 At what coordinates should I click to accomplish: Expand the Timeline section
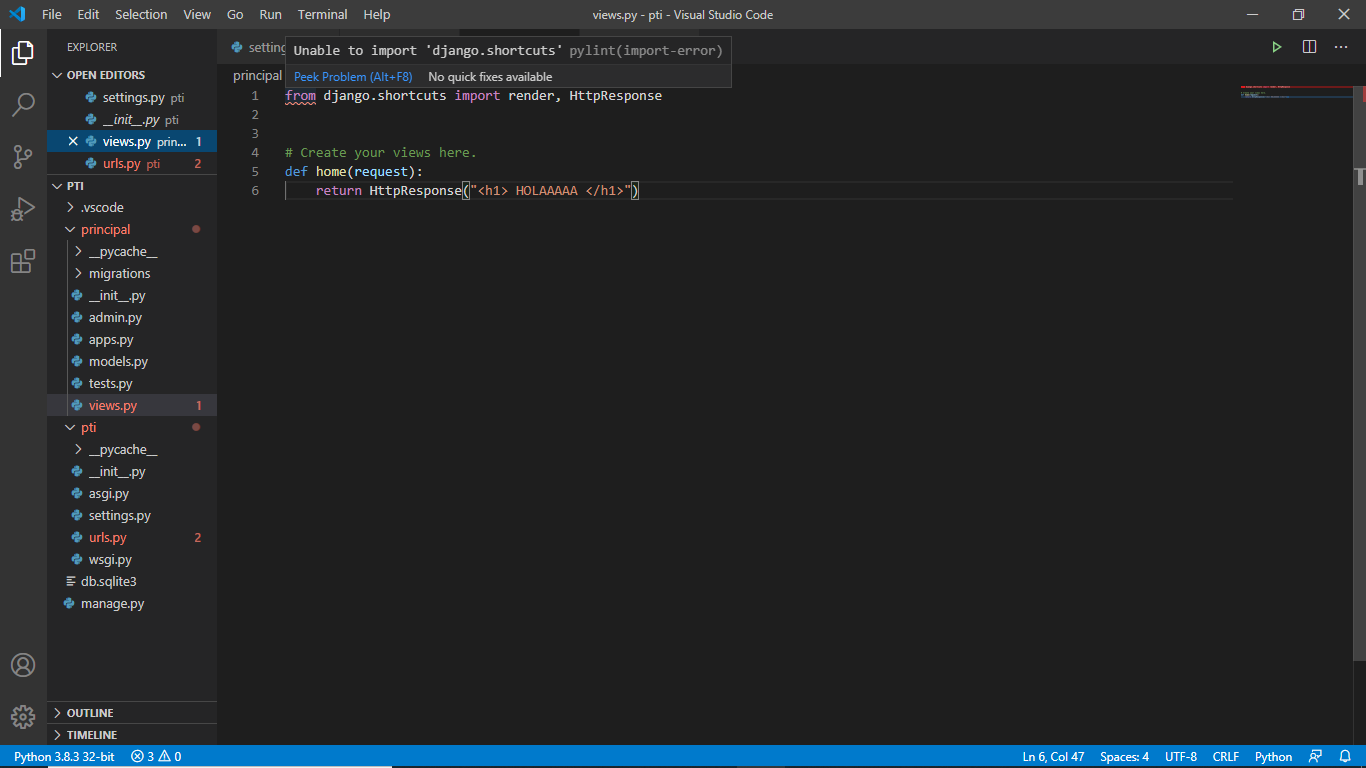(132, 735)
